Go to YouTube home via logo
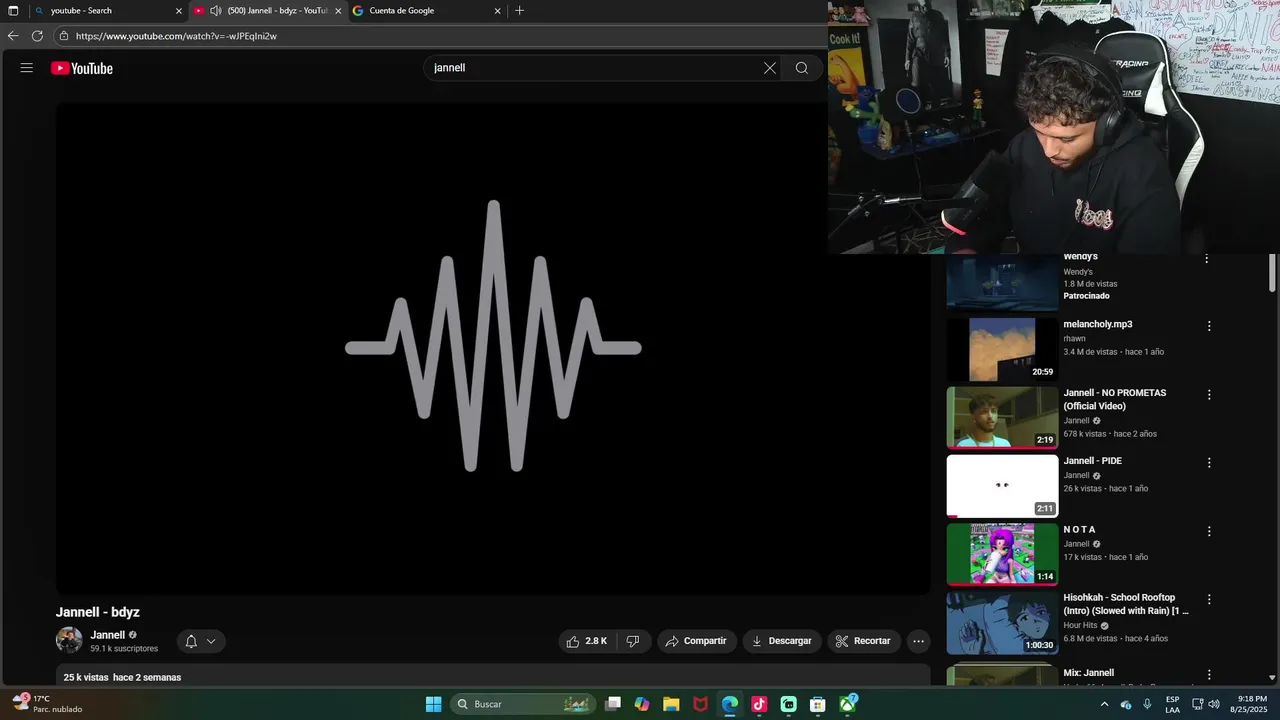The height and width of the screenshot is (720, 1280). 82,68
